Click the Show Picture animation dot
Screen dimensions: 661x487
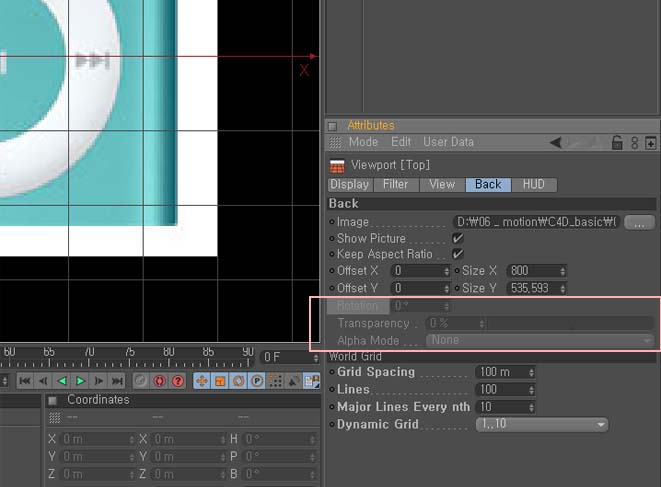[332, 239]
